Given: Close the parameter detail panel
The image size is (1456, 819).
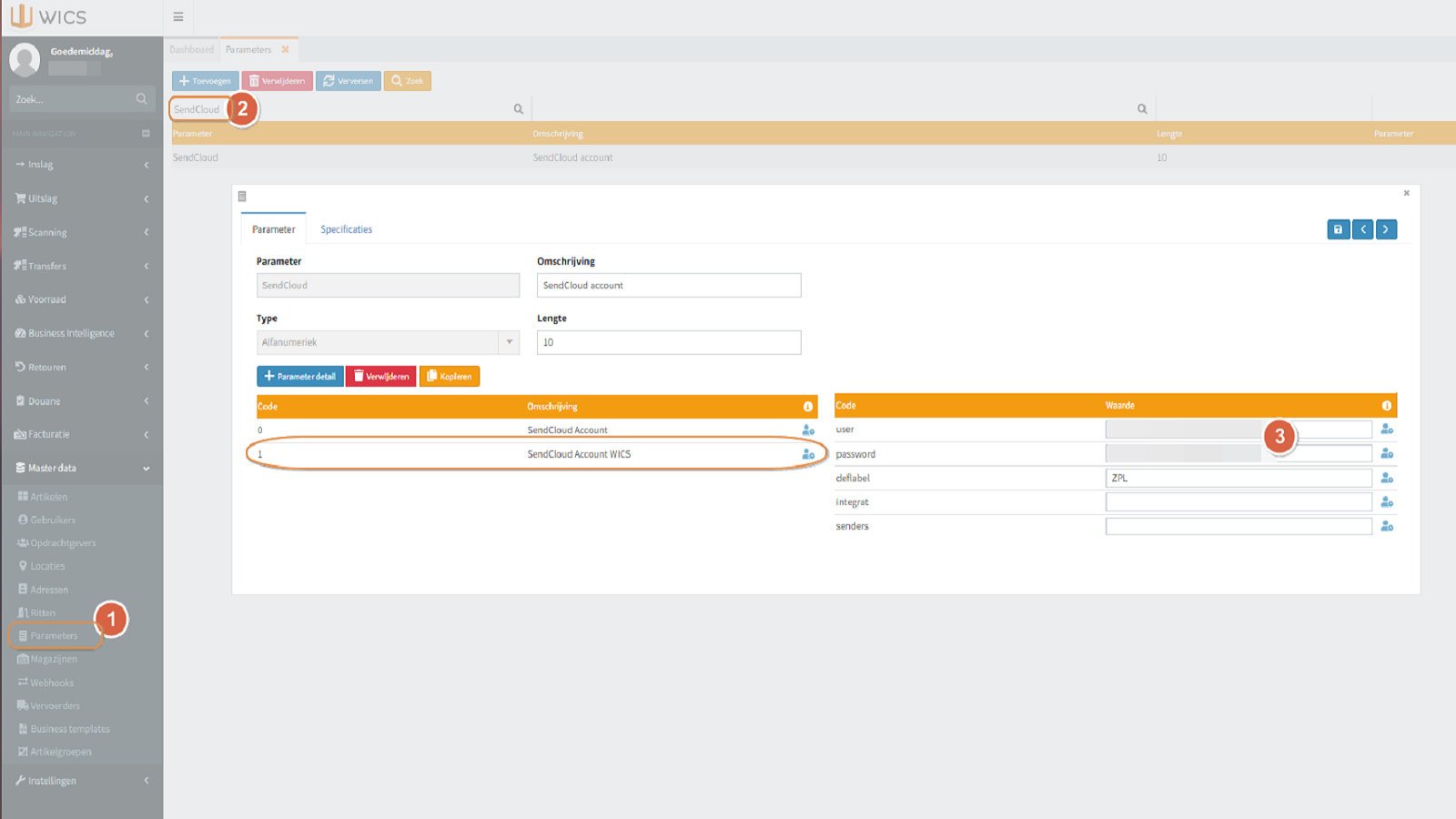Looking at the screenshot, I should (x=1406, y=193).
